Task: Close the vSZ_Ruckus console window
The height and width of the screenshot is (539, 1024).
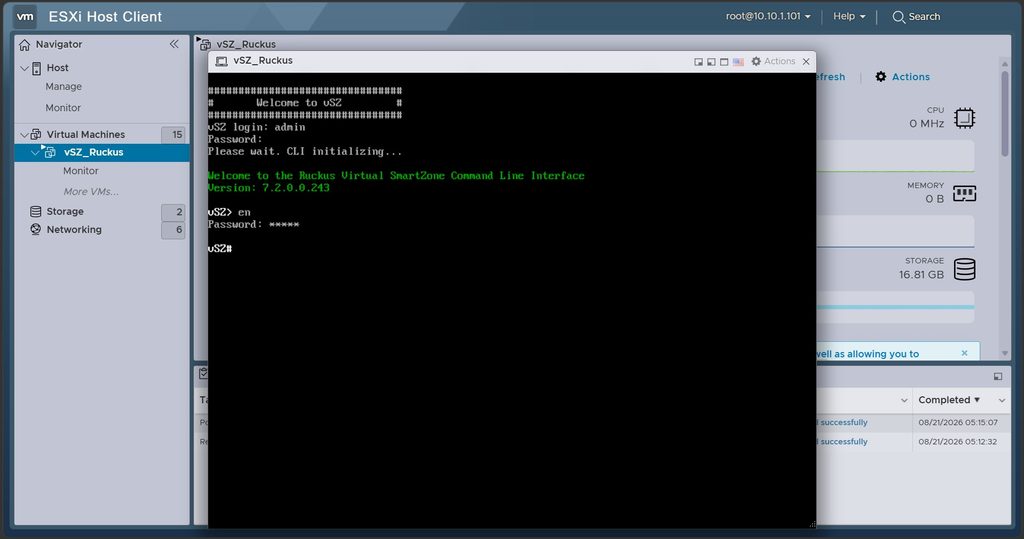Action: pyautogui.click(x=806, y=61)
